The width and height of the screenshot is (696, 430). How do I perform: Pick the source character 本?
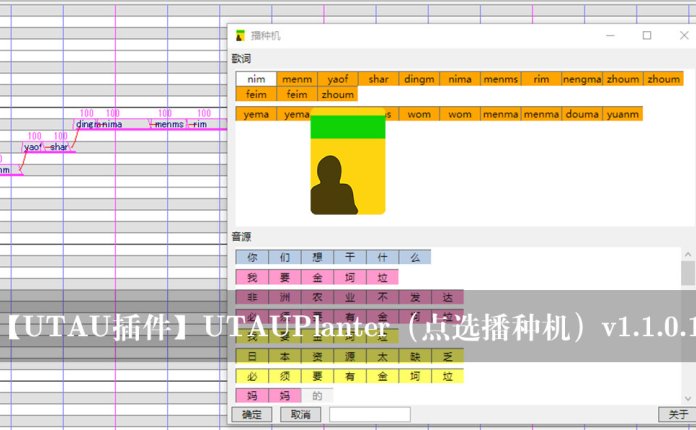285,356
